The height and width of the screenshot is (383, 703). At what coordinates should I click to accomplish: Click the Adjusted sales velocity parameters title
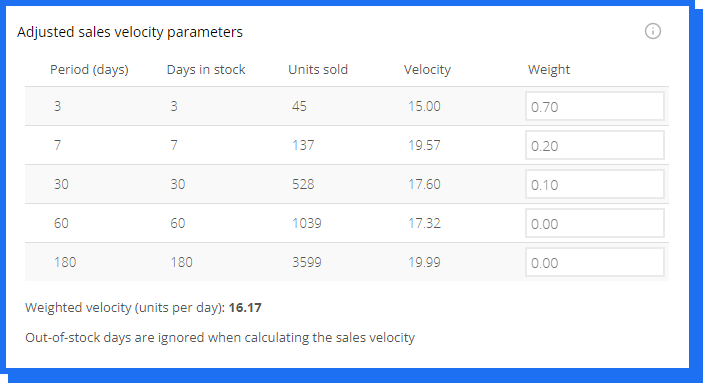pos(130,32)
